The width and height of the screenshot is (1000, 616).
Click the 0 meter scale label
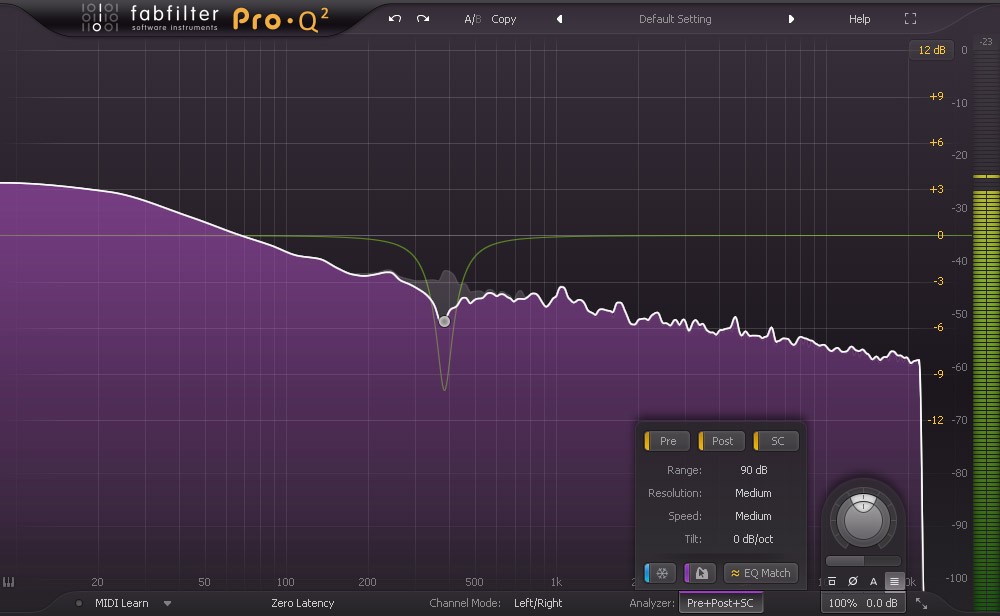coord(964,50)
